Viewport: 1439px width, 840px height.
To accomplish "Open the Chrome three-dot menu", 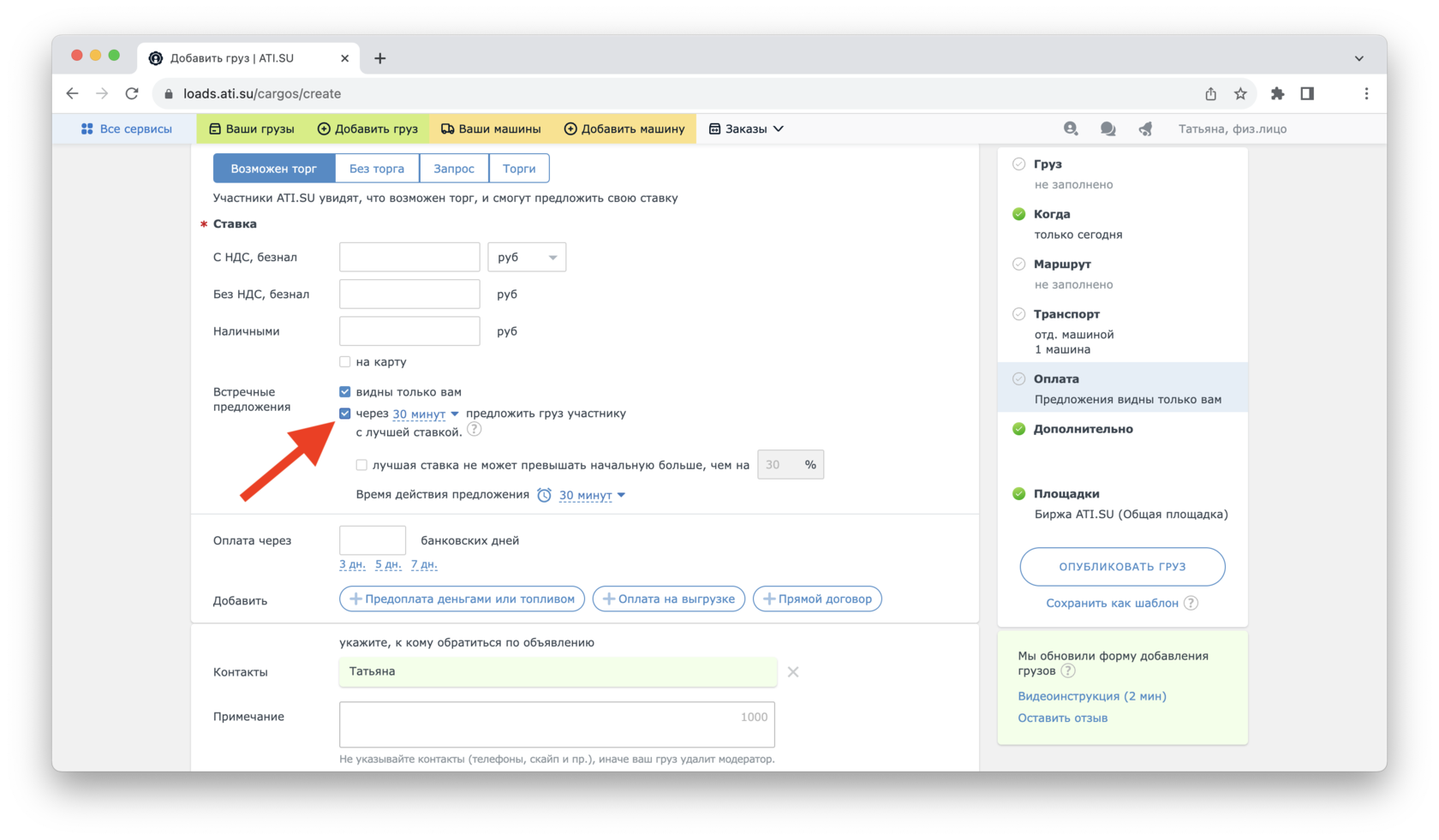I will coord(1366,93).
